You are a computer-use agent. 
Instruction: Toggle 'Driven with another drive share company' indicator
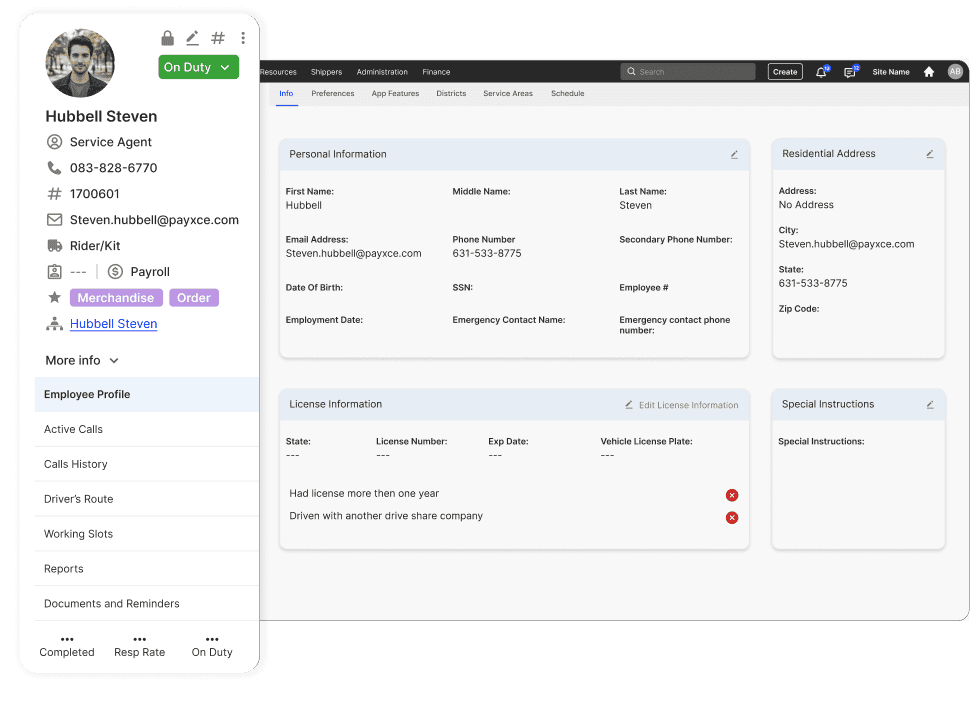pyautogui.click(x=732, y=518)
